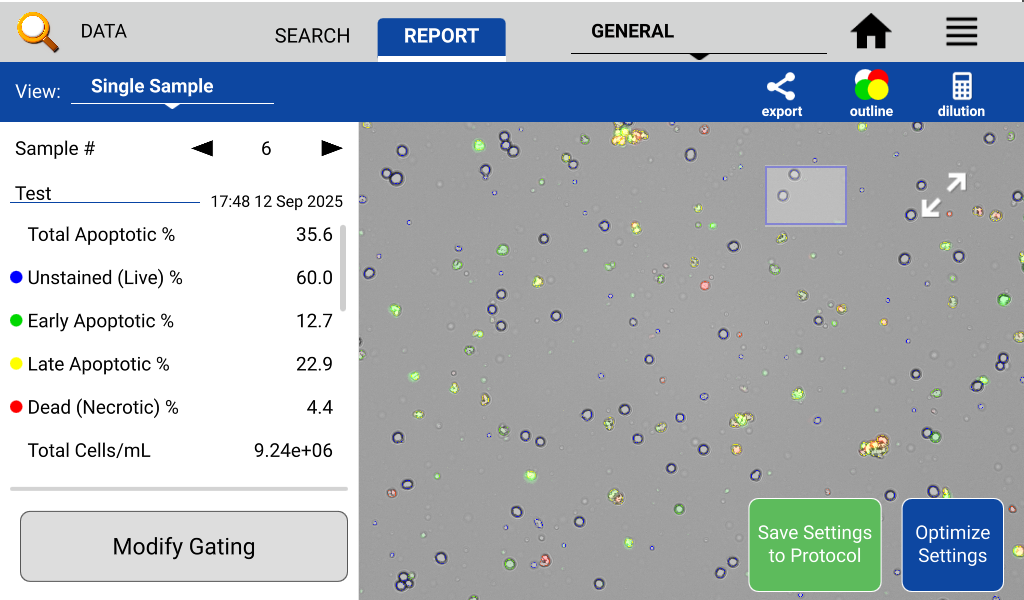Open the hamburger menu

tap(961, 32)
